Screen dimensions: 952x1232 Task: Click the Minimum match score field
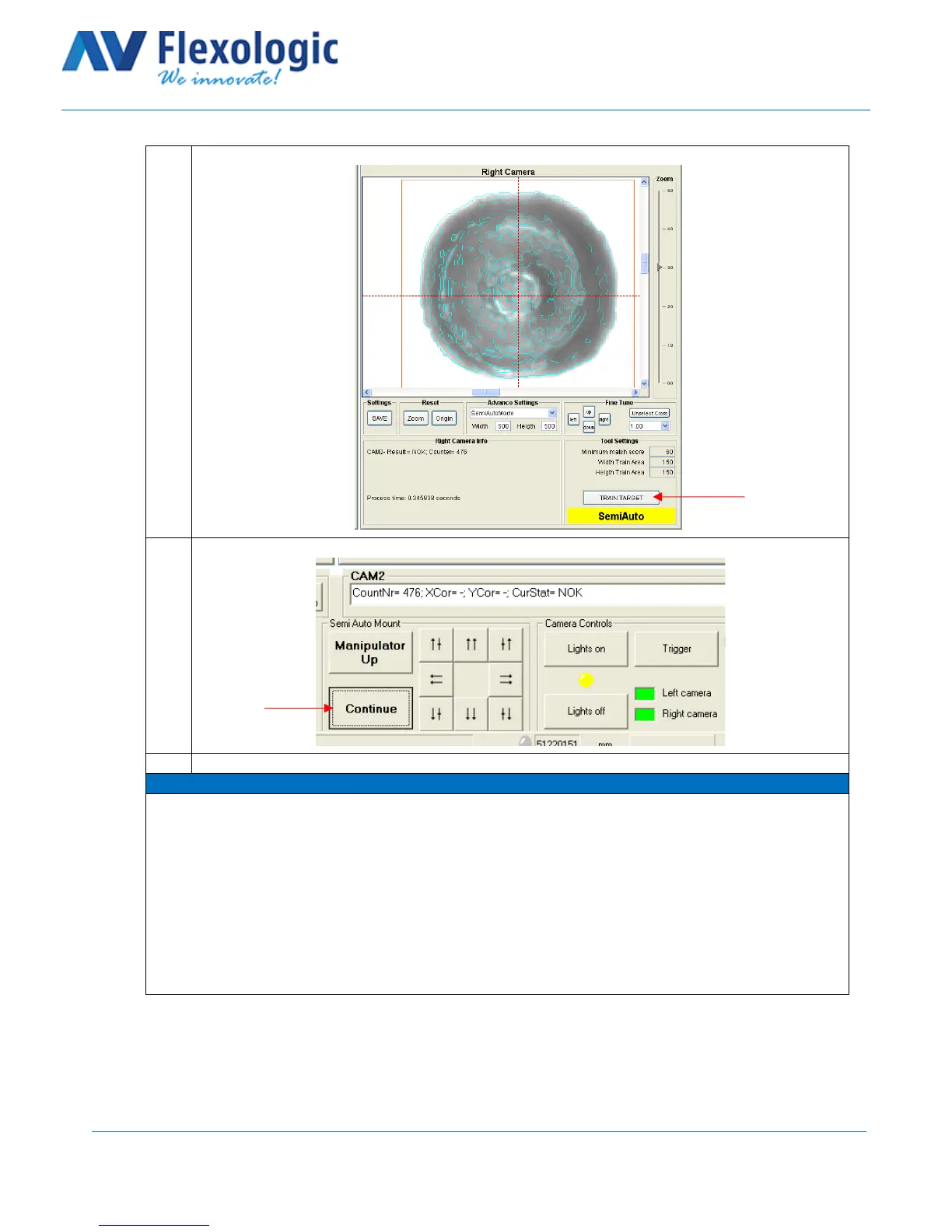click(663, 452)
